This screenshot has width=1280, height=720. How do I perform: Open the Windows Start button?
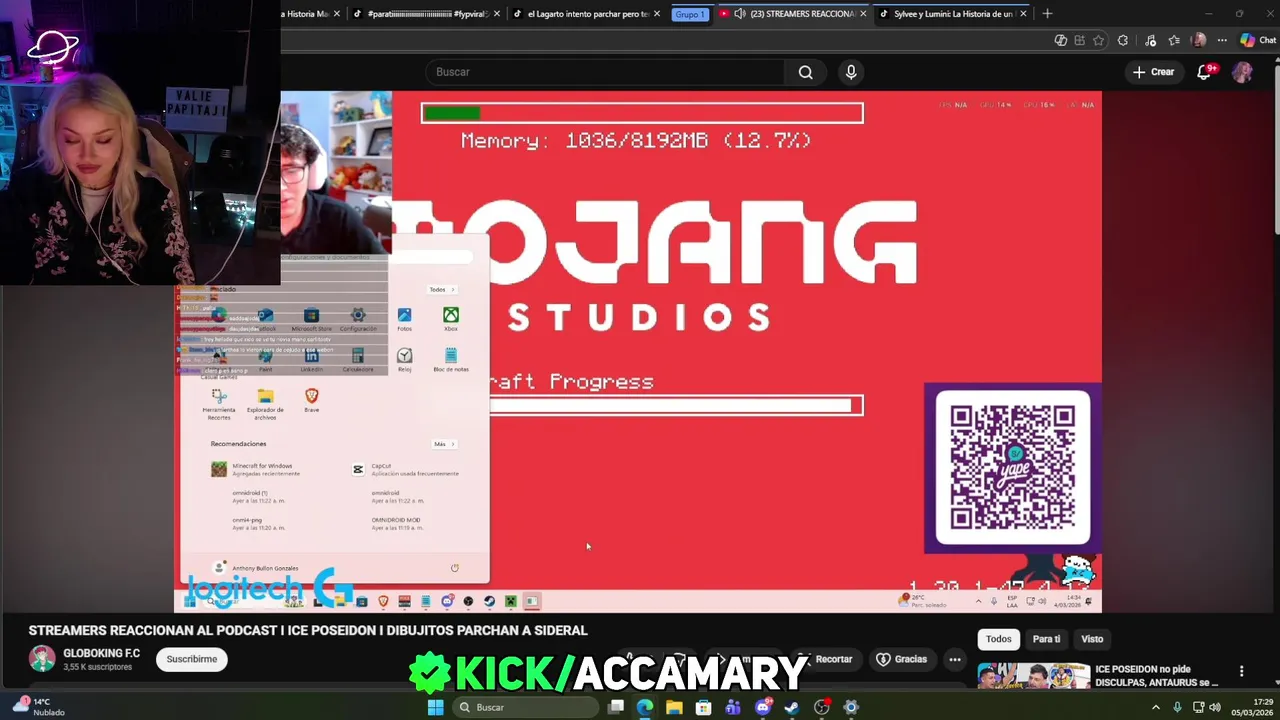(x=435, y=707)
